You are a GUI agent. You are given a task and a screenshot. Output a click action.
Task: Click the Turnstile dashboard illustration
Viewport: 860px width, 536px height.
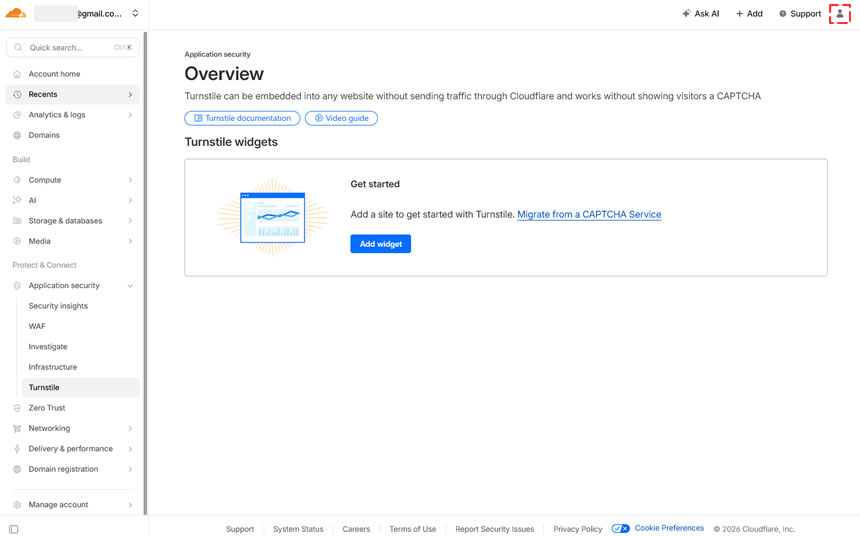click(273, 217)
